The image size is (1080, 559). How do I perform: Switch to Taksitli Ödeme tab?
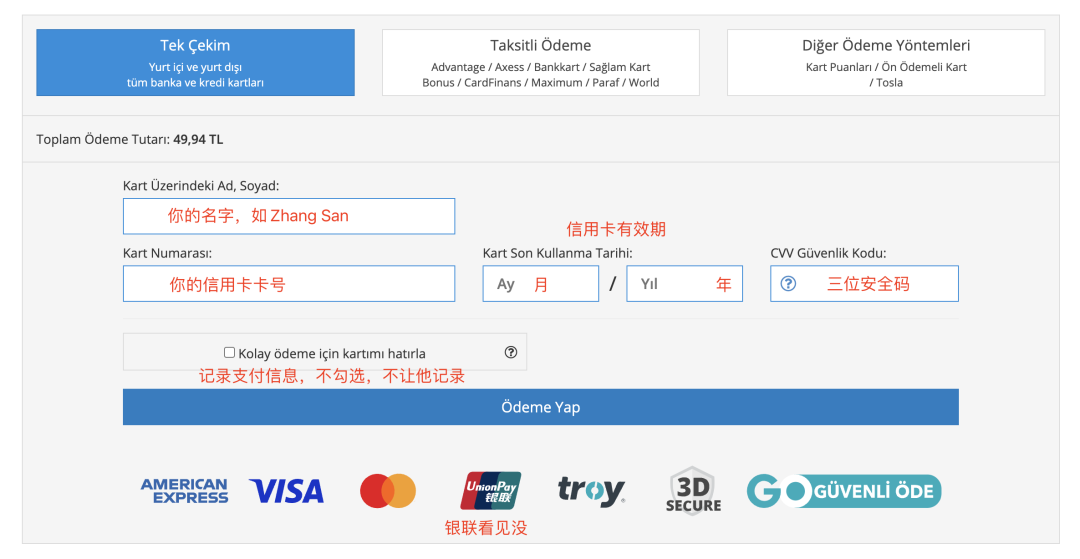tap(541, 63)
